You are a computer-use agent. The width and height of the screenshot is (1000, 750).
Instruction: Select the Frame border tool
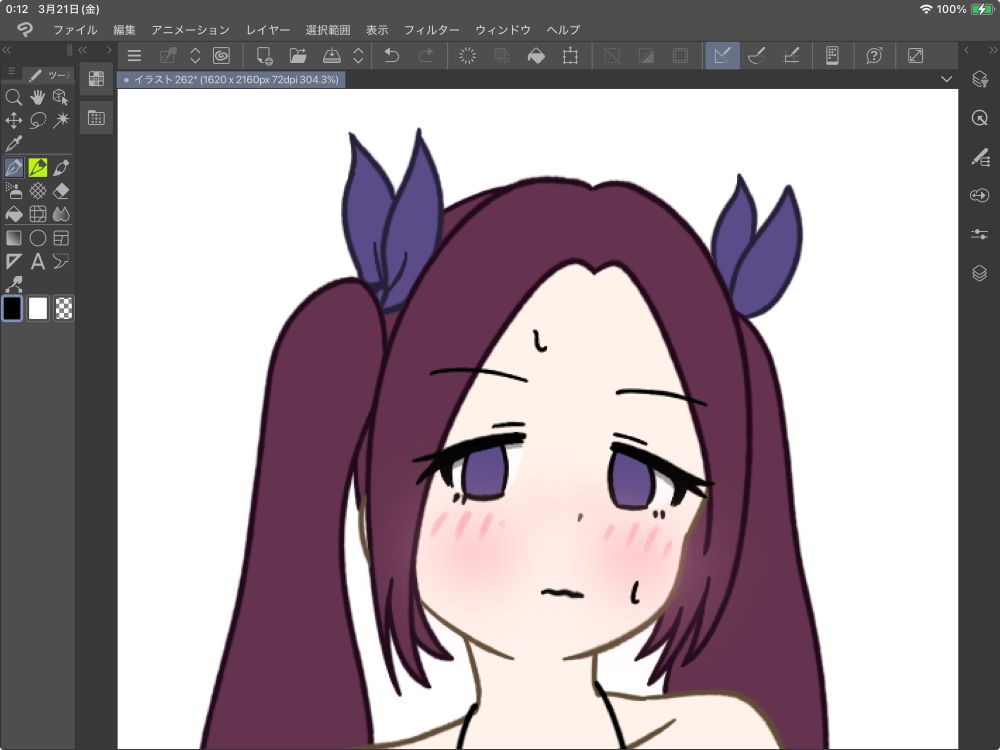[61, 238]
